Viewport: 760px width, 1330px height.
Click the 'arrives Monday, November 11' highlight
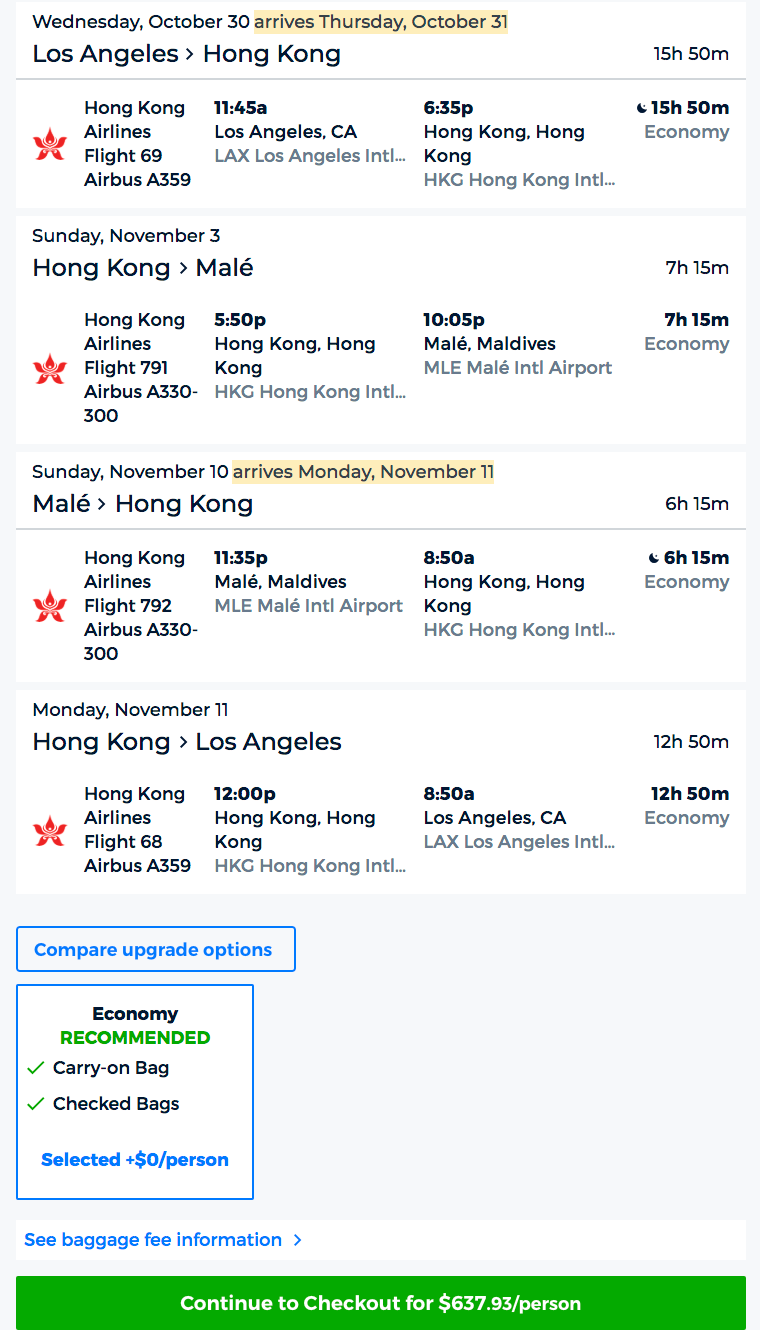point(363,472)
